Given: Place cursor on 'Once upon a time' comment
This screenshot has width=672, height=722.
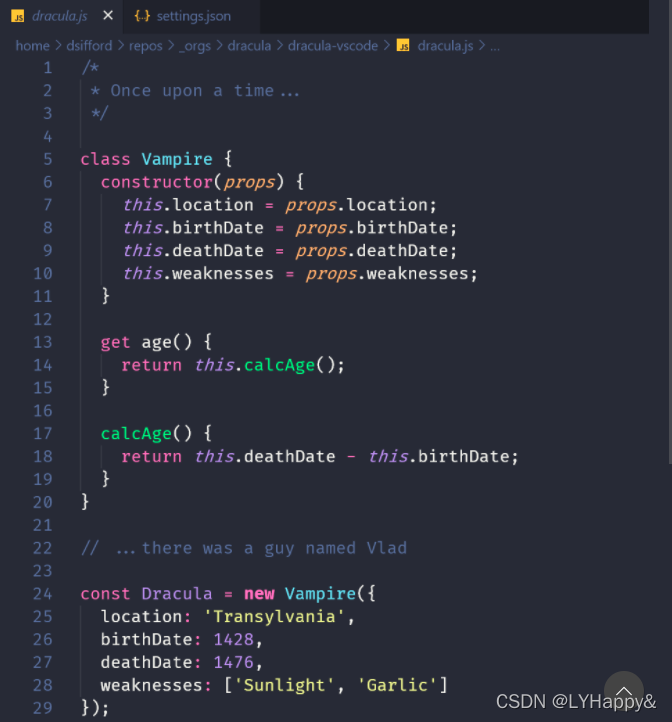Looking at the screenshot, I should 192,91.
